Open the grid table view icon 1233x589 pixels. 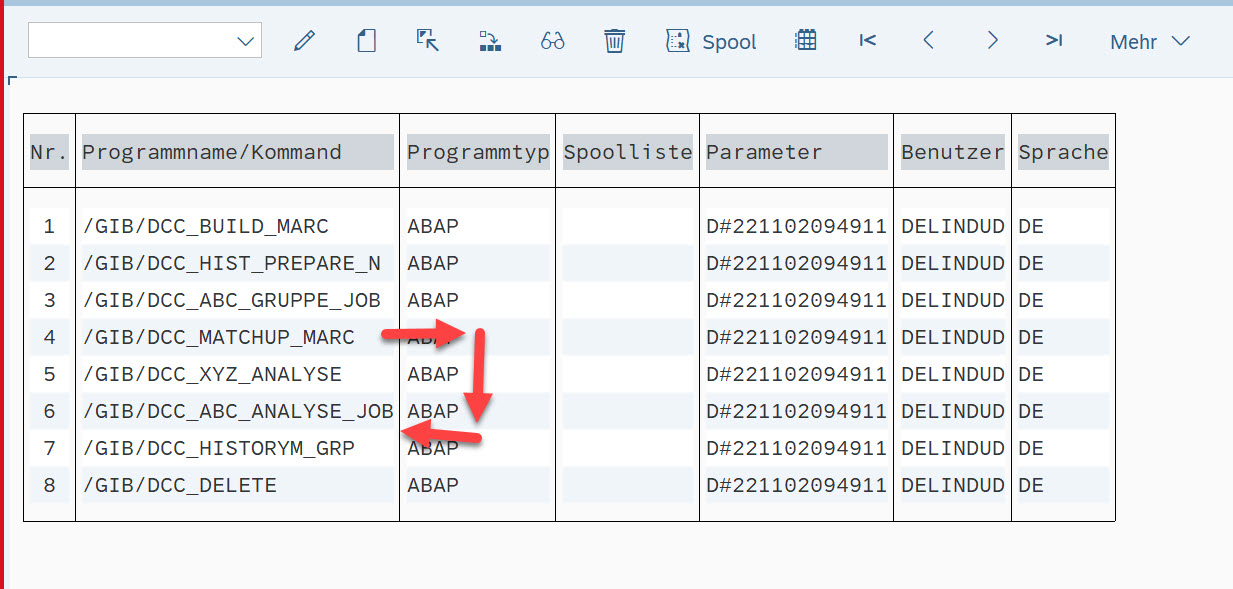point(806,40)
